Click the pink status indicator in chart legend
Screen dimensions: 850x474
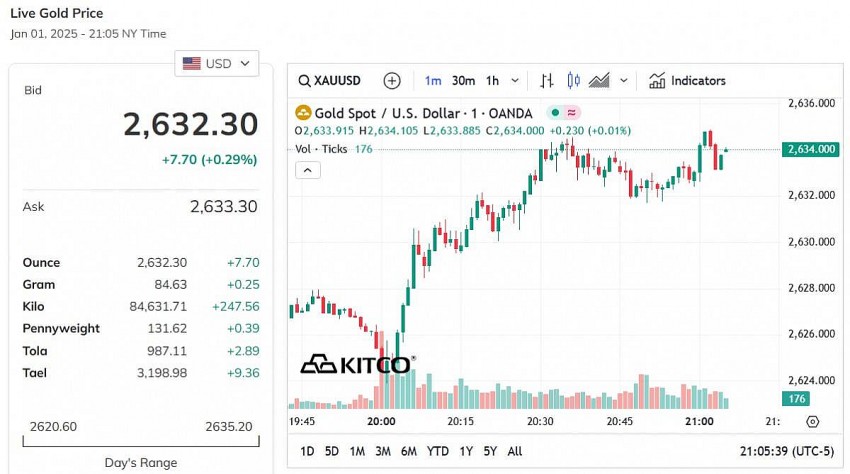point(573,114)
